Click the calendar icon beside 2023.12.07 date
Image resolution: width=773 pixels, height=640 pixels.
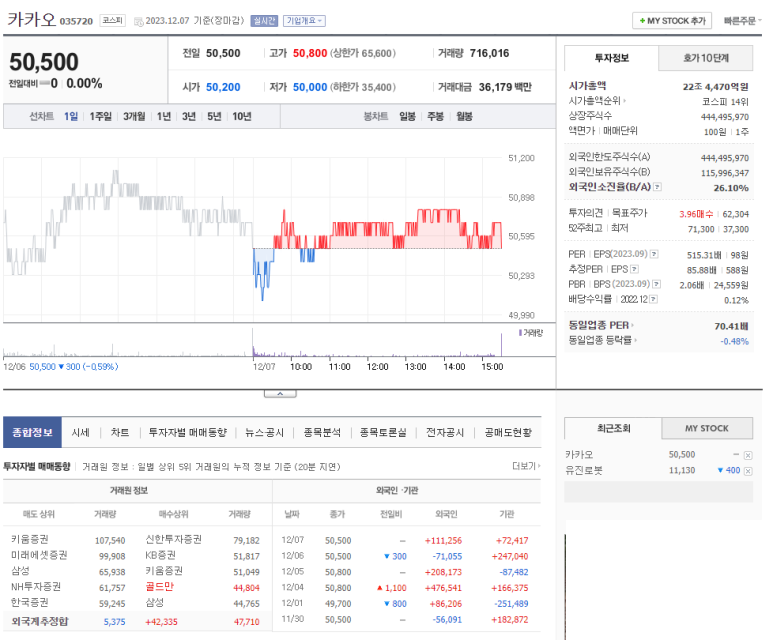[139, 21]
